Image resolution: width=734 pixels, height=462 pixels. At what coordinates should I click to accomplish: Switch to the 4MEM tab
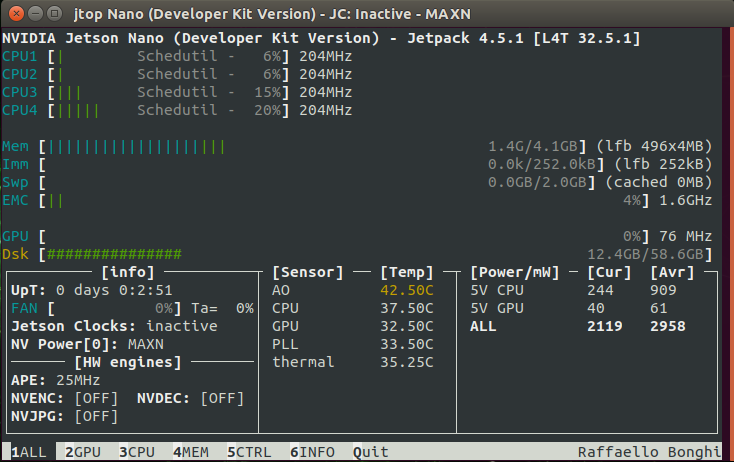coord(191,452)
